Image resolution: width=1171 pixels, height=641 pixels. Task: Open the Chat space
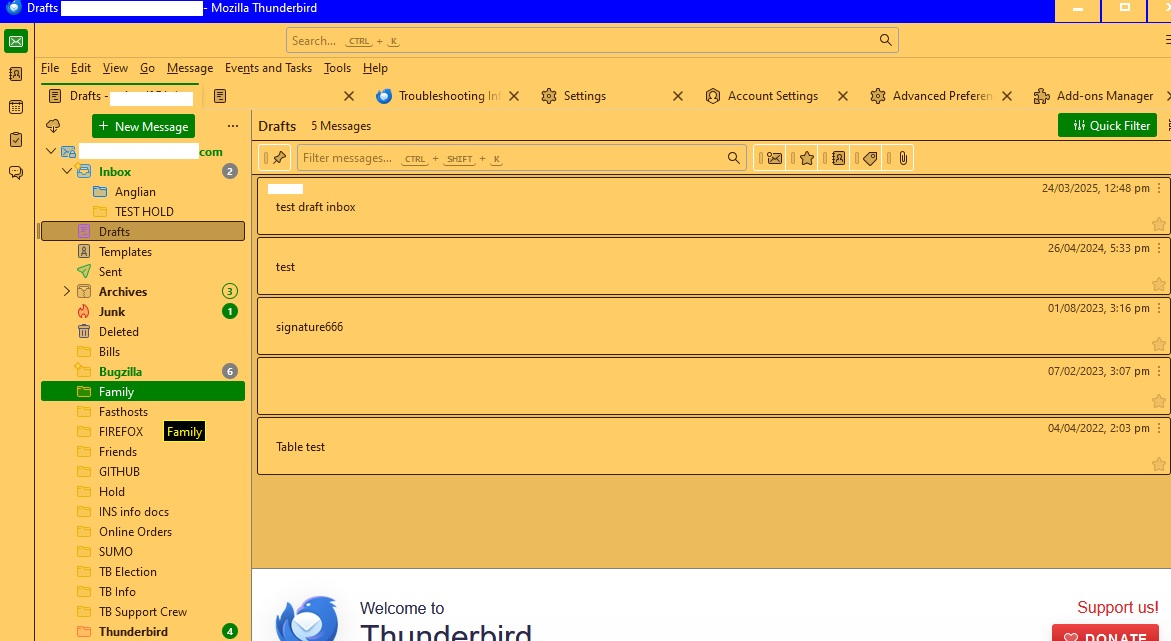[x=16, y=173]
